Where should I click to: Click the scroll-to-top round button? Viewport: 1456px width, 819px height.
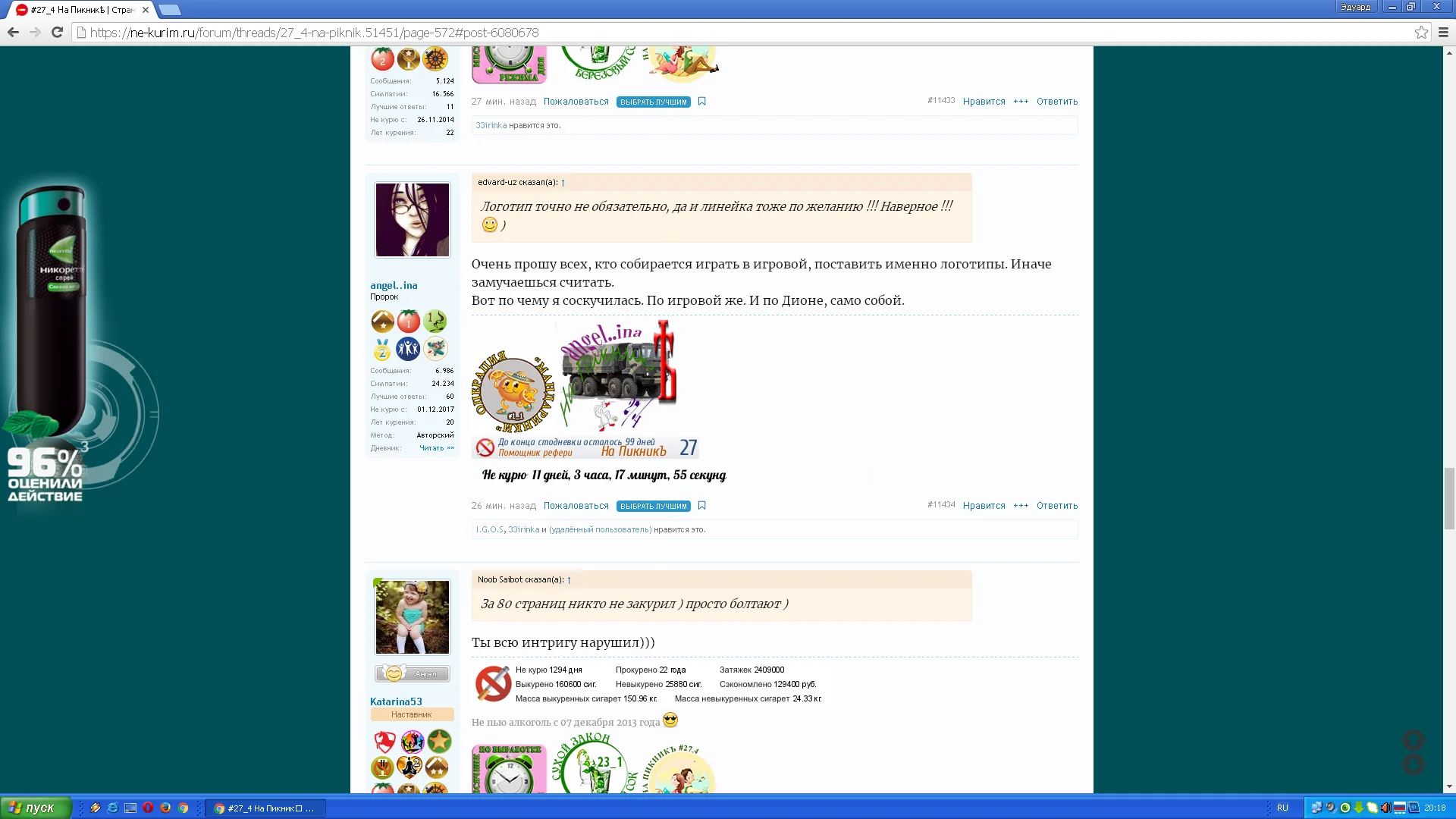pos(1413,739)
